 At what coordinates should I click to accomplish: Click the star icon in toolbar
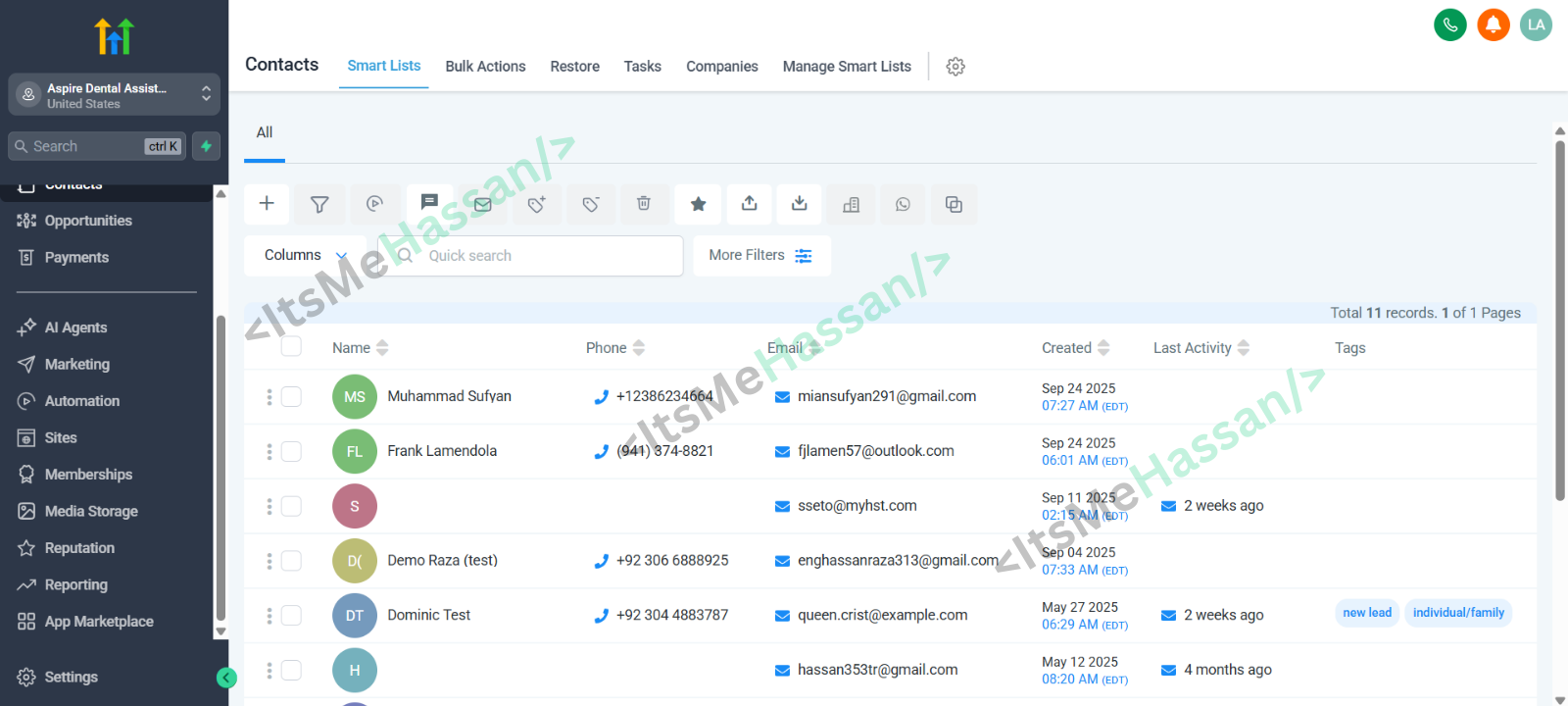pyautogui.click(x=698, y=204)
